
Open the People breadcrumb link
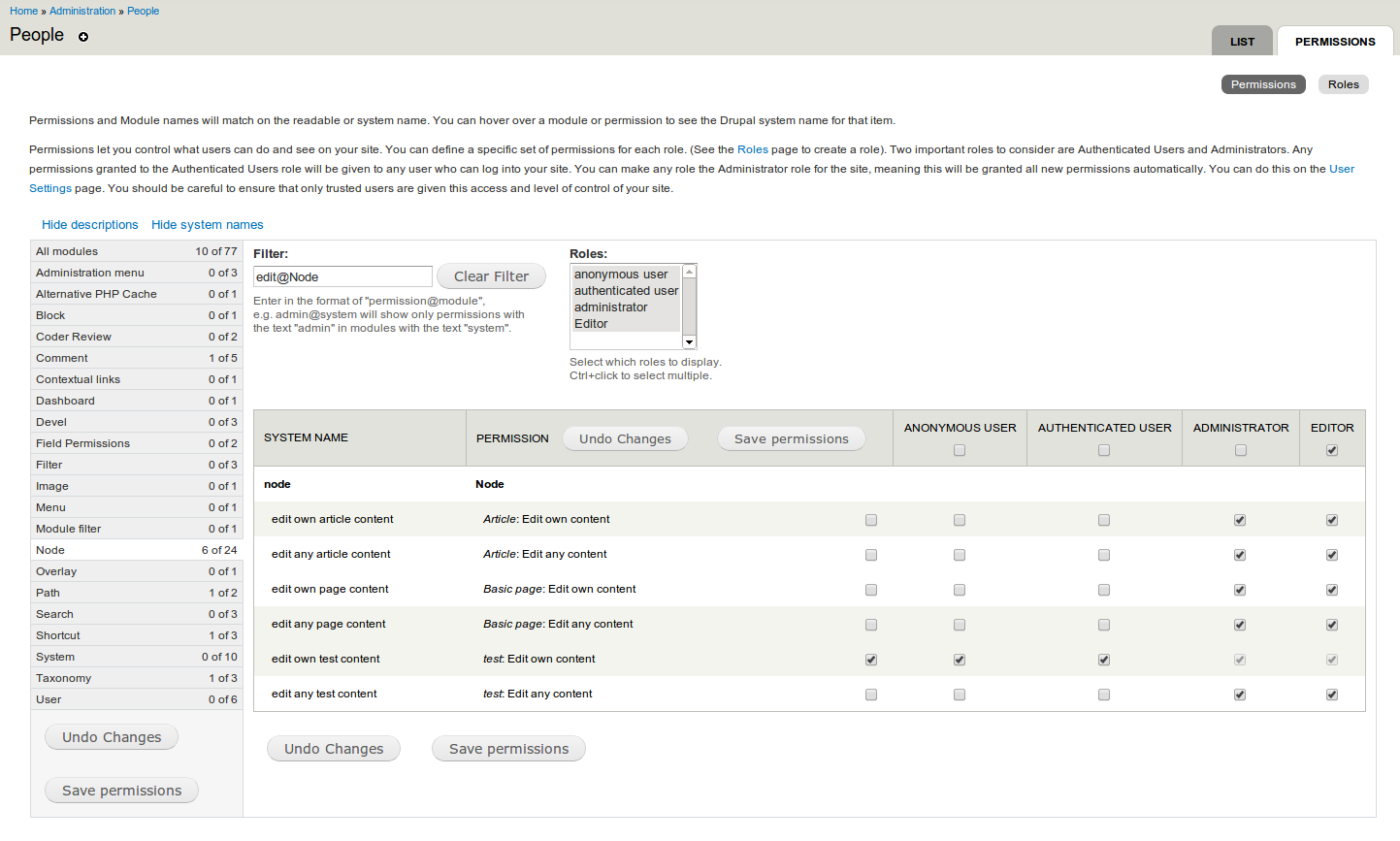point(144,11)
